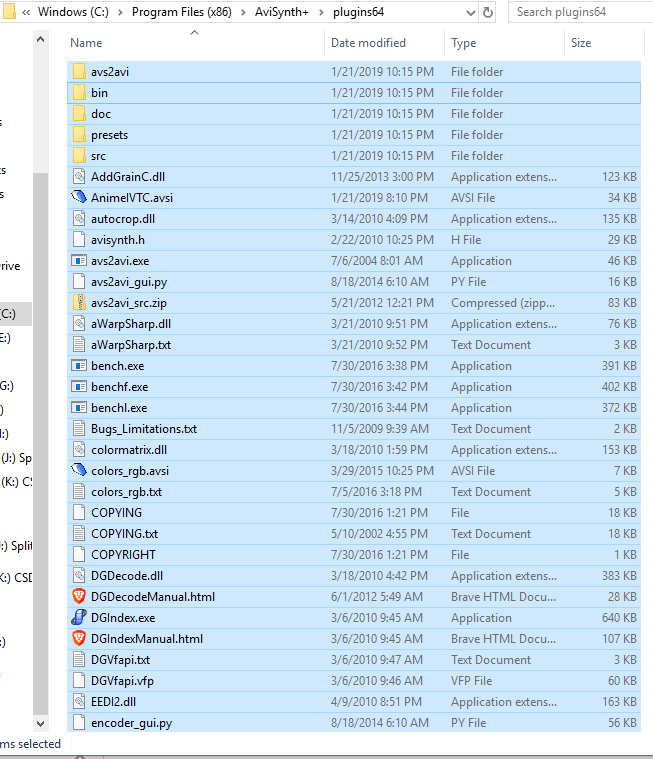Click the src folder icon
Screen dimensions: 653x759
79,155
